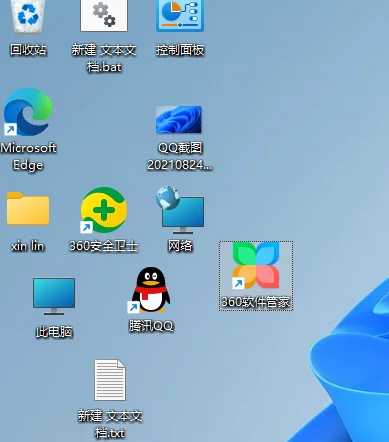Click the 新建 文本文档.txt file name
389x442 pixels.
110,424
